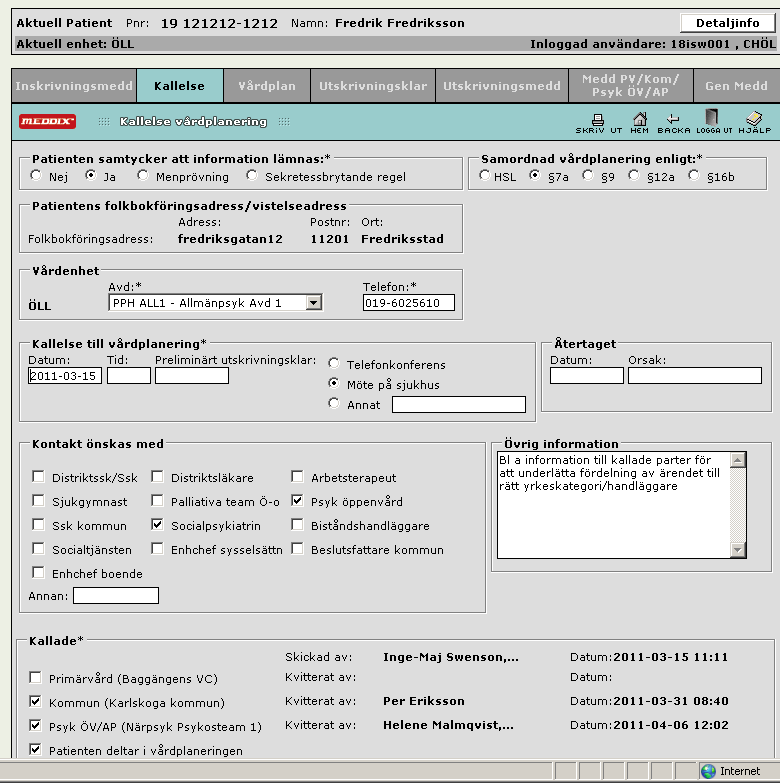The image size is (780, 783).
Task: Click the Skriv ut printer icon
Action: (598, 123)
